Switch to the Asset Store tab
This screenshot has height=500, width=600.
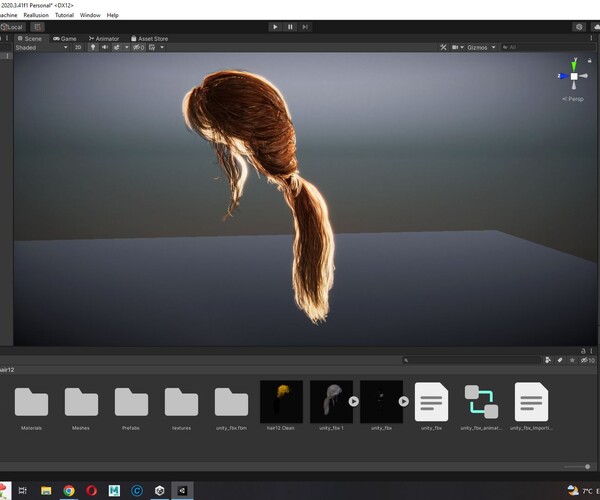click(149, 39)
